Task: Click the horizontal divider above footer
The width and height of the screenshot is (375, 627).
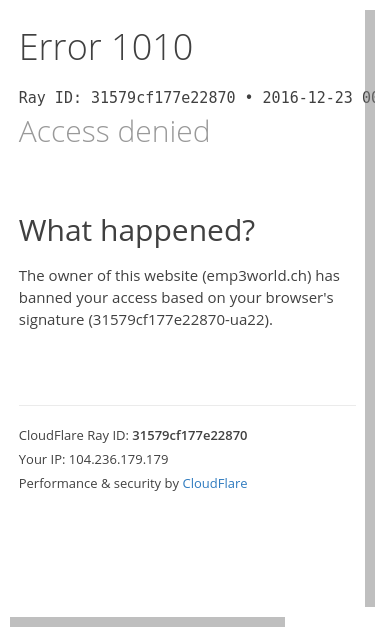Action: pyautogui.click(x=187, y=405)
